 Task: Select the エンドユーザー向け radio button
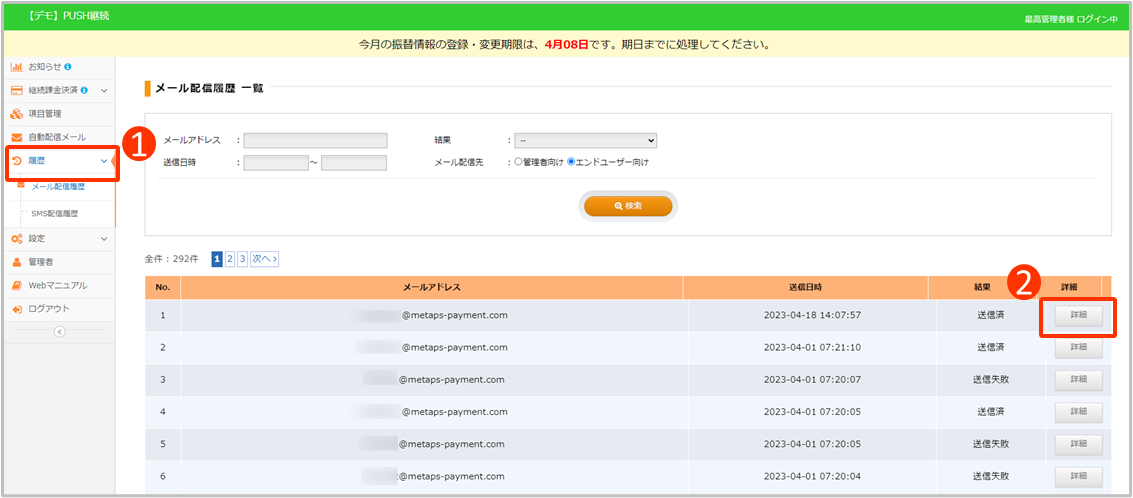point(572,162)
